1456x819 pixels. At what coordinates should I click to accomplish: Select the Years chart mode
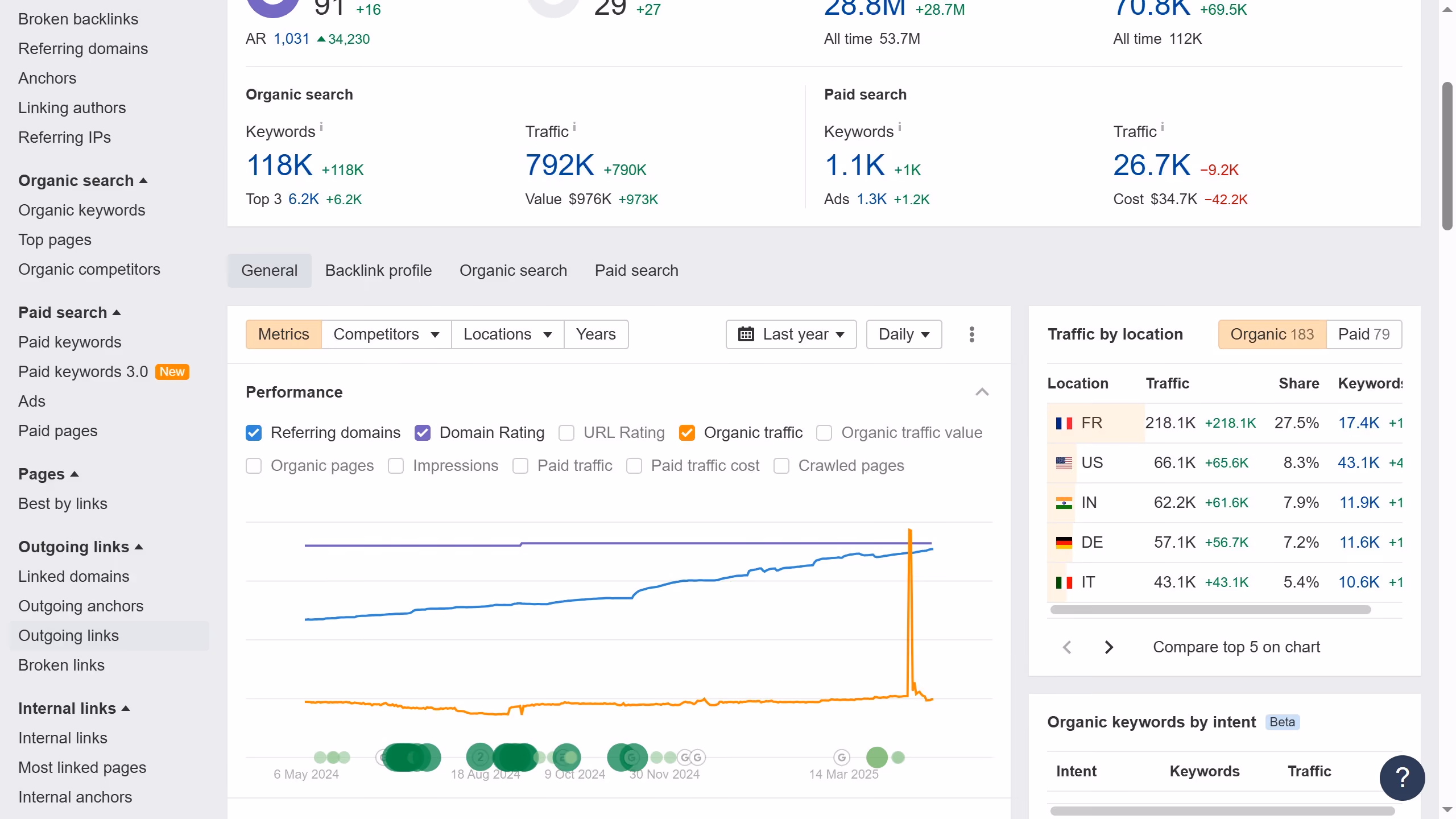(x=596, y=334)
